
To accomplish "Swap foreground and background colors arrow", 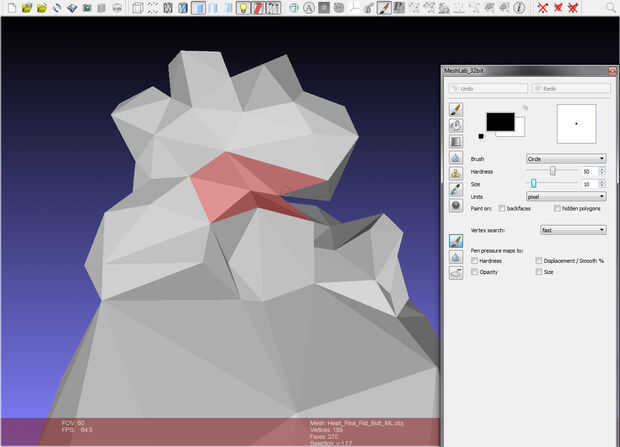I will tap(525, 108).
